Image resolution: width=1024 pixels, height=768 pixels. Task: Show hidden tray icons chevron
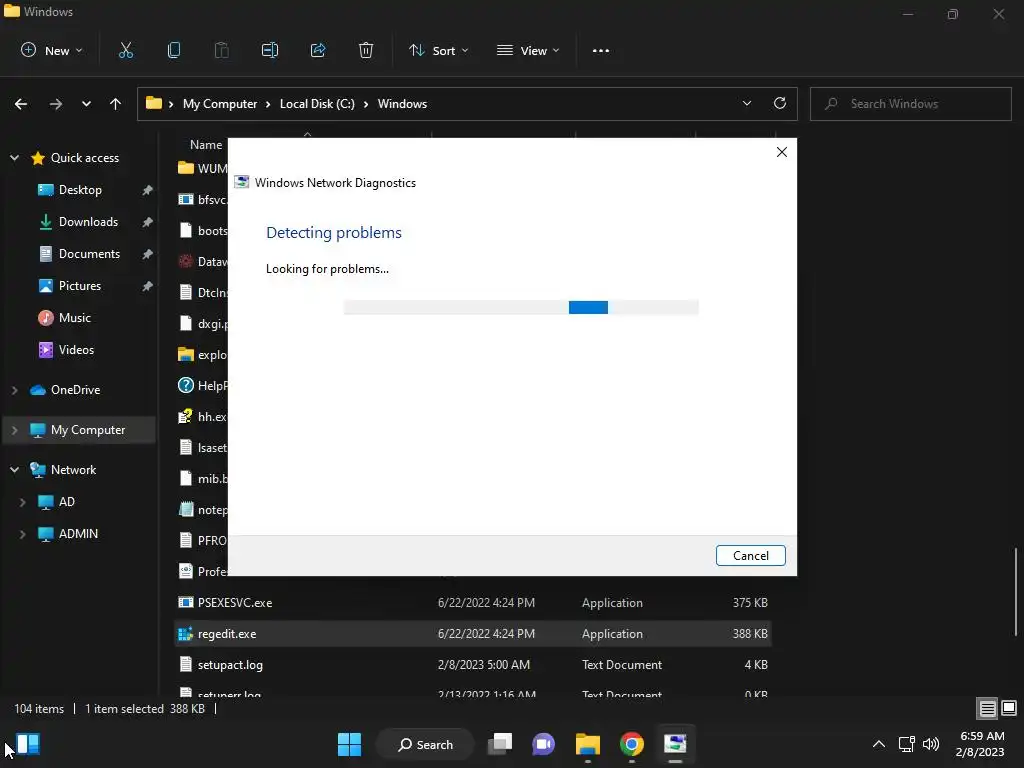[x=879, y=744]
